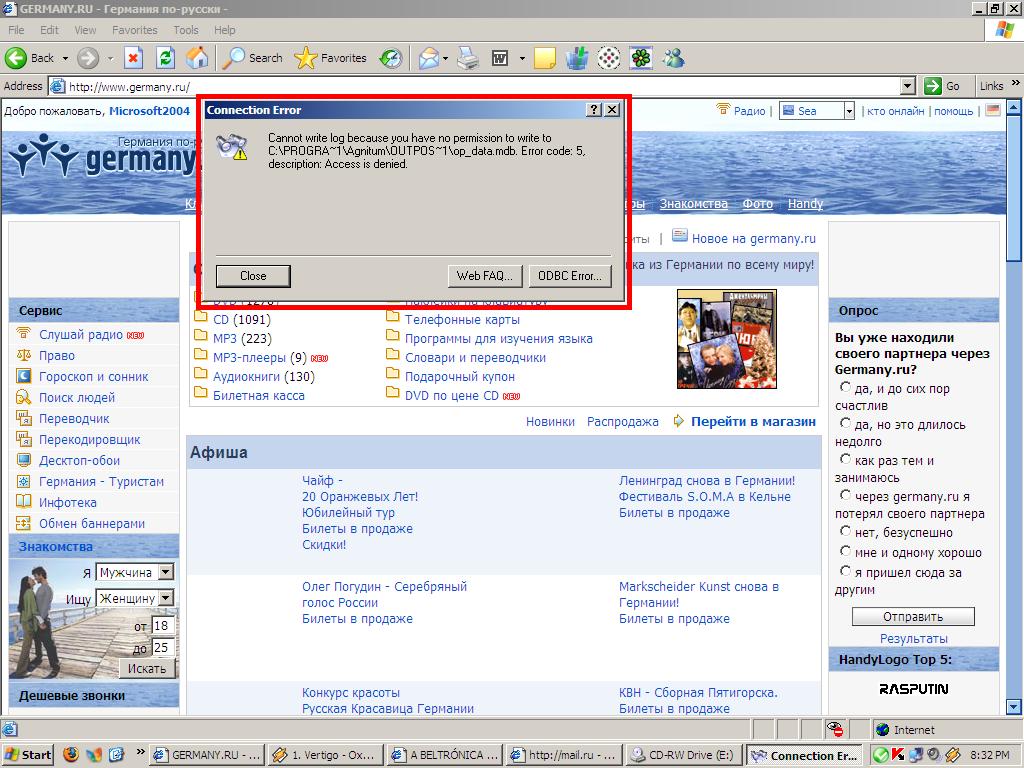Click the Forward arrow in the IE toolbar
1024x768 pixels.
coord(88,58)
